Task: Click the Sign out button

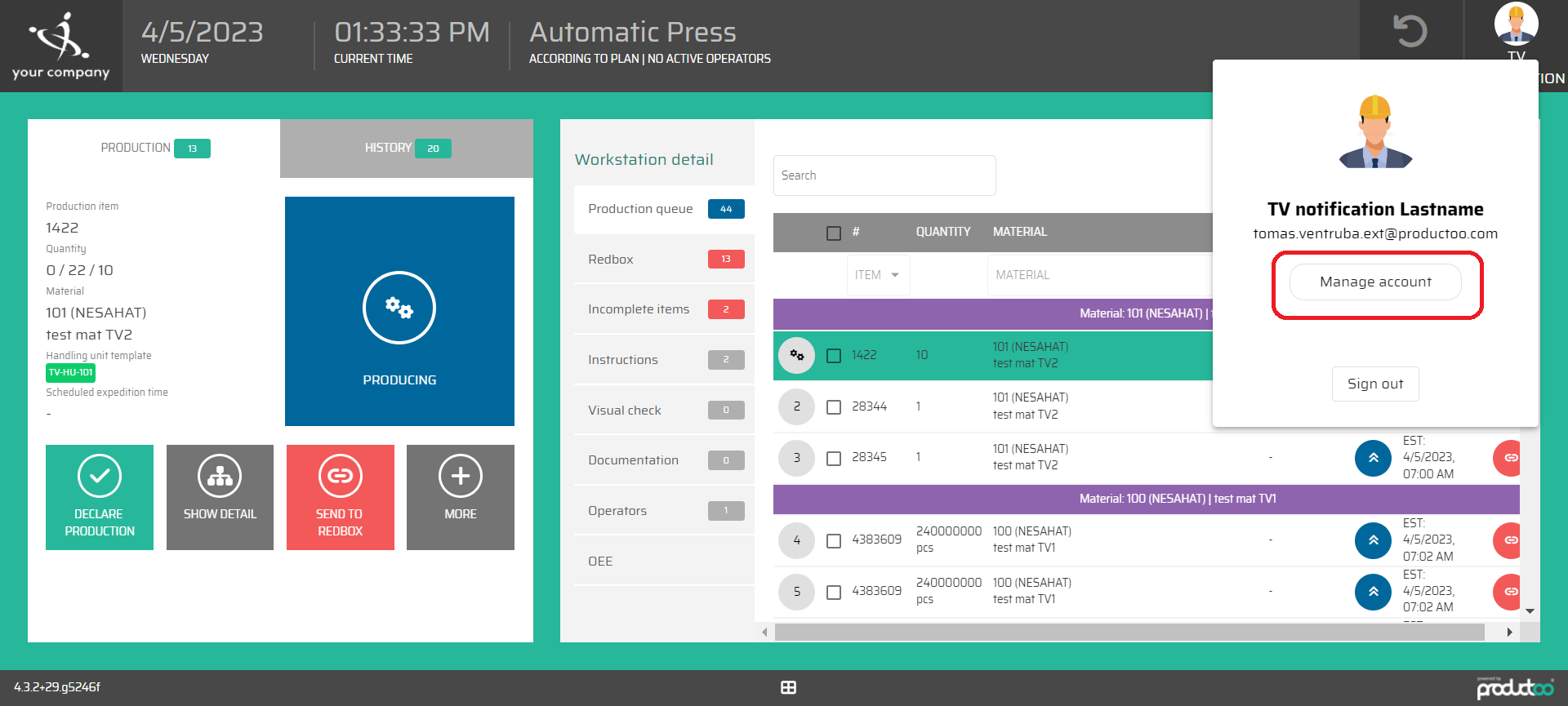Action: (1375, 384)
